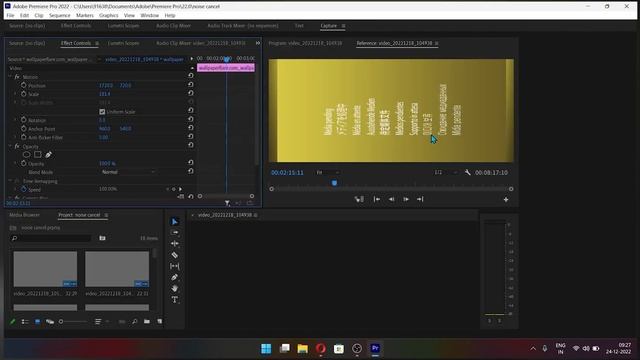Toggle animation stopwatch for Anchor Point
This screenshot has height=360, width=640.
coord(24,128)
